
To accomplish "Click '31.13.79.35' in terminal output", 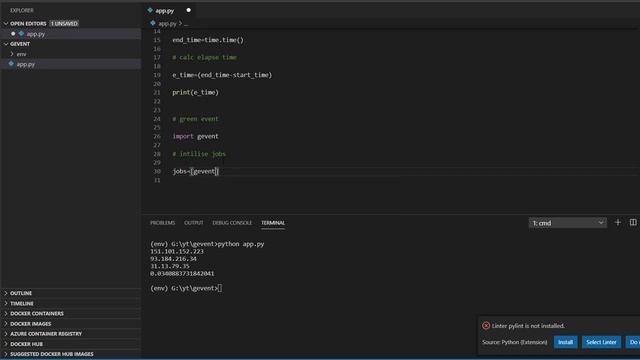I will tap(170, 266).
